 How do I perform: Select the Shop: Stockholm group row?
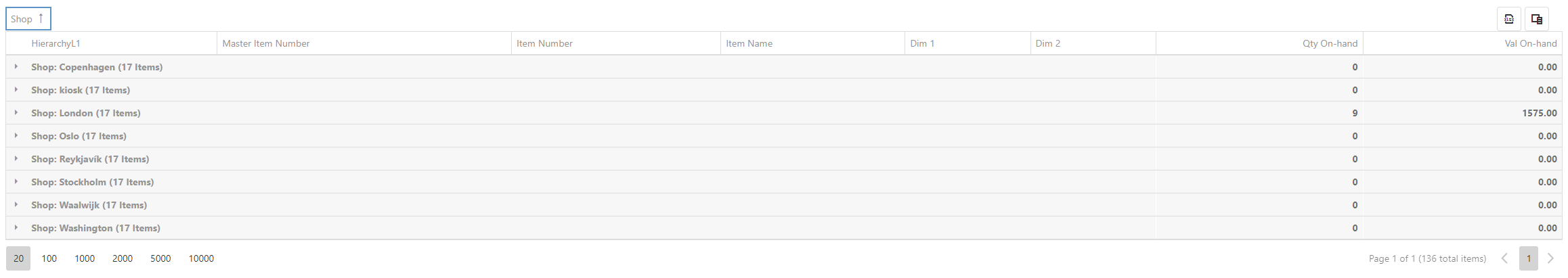[784, 182]
